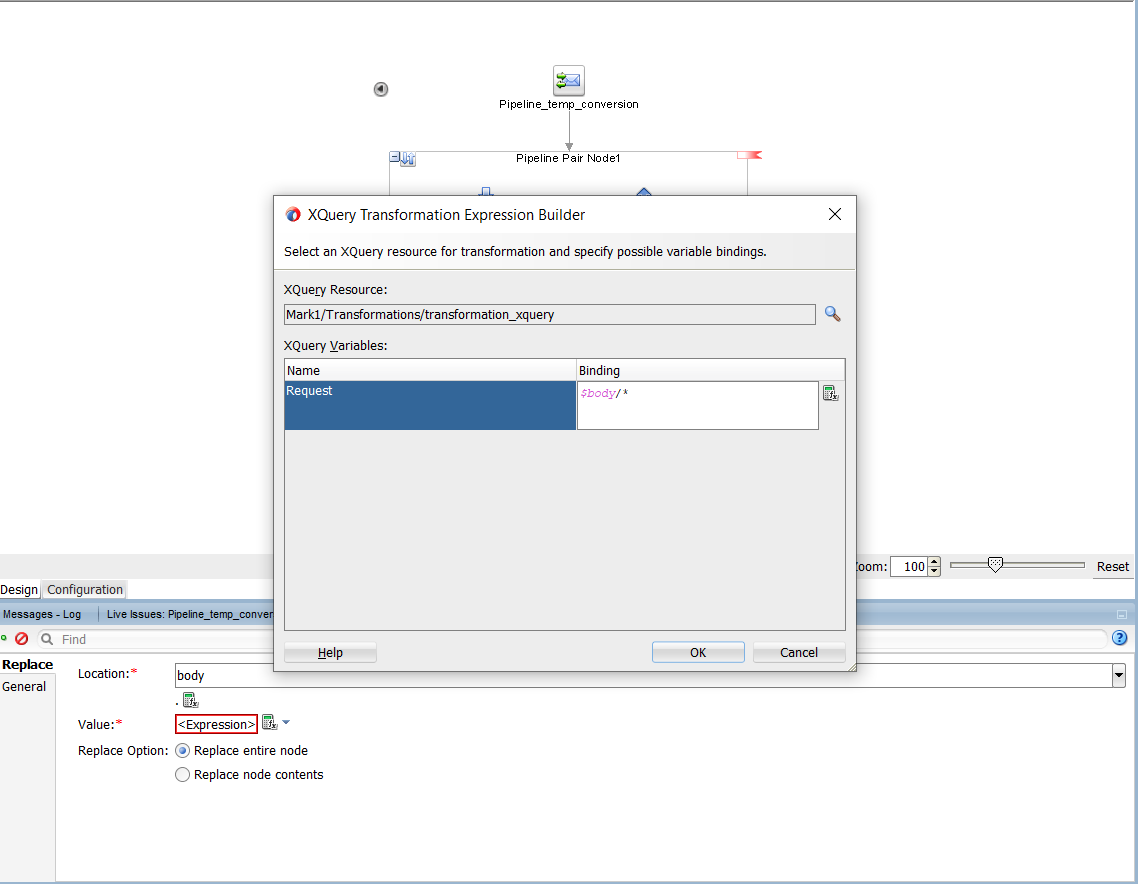Open expression editor icon below Location field
The height and width of the screenshot is (884, 1138).
pyautogui.click(x=190, y=699)
